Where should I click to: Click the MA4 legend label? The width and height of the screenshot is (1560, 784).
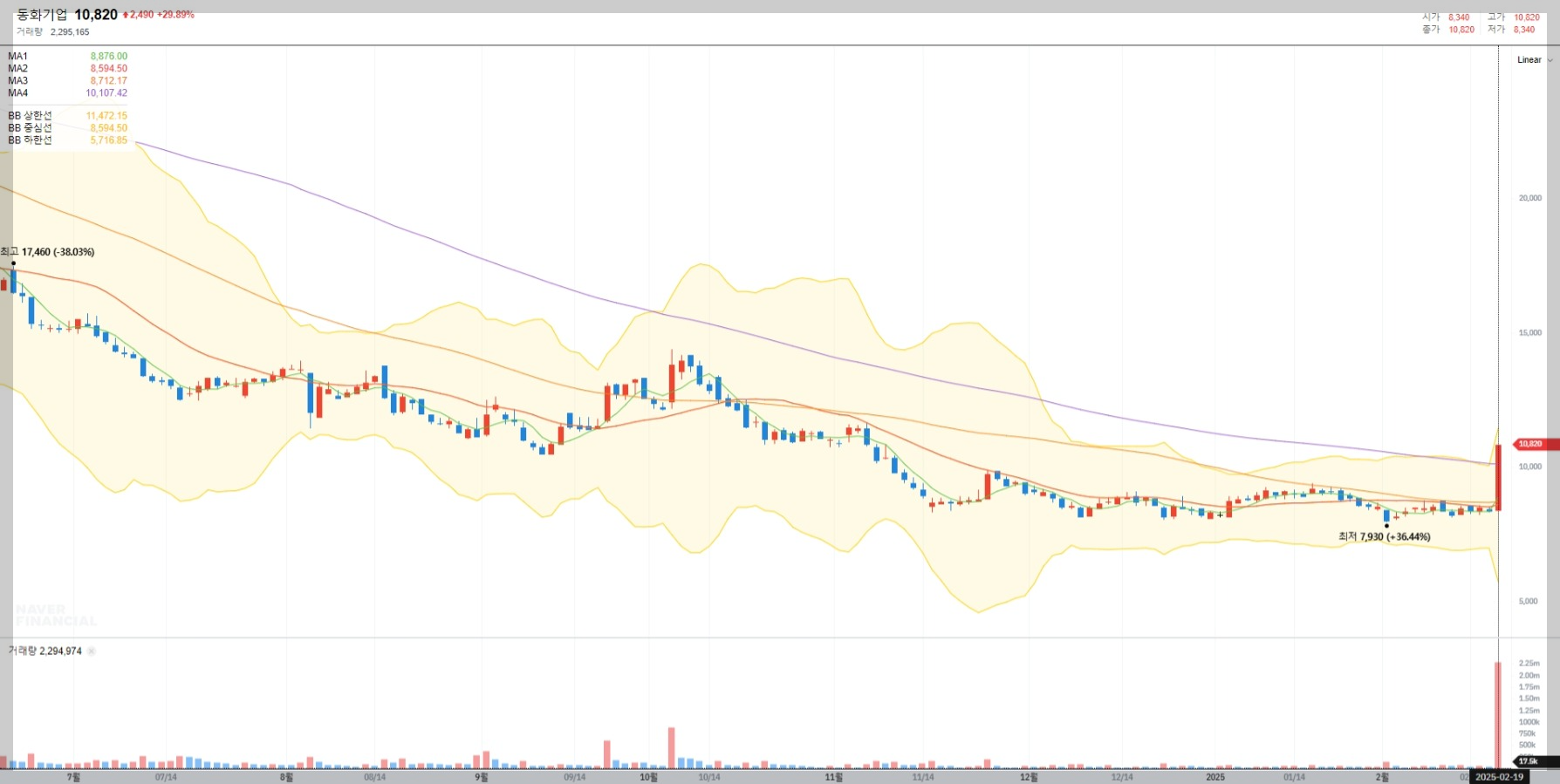point(18,93)
